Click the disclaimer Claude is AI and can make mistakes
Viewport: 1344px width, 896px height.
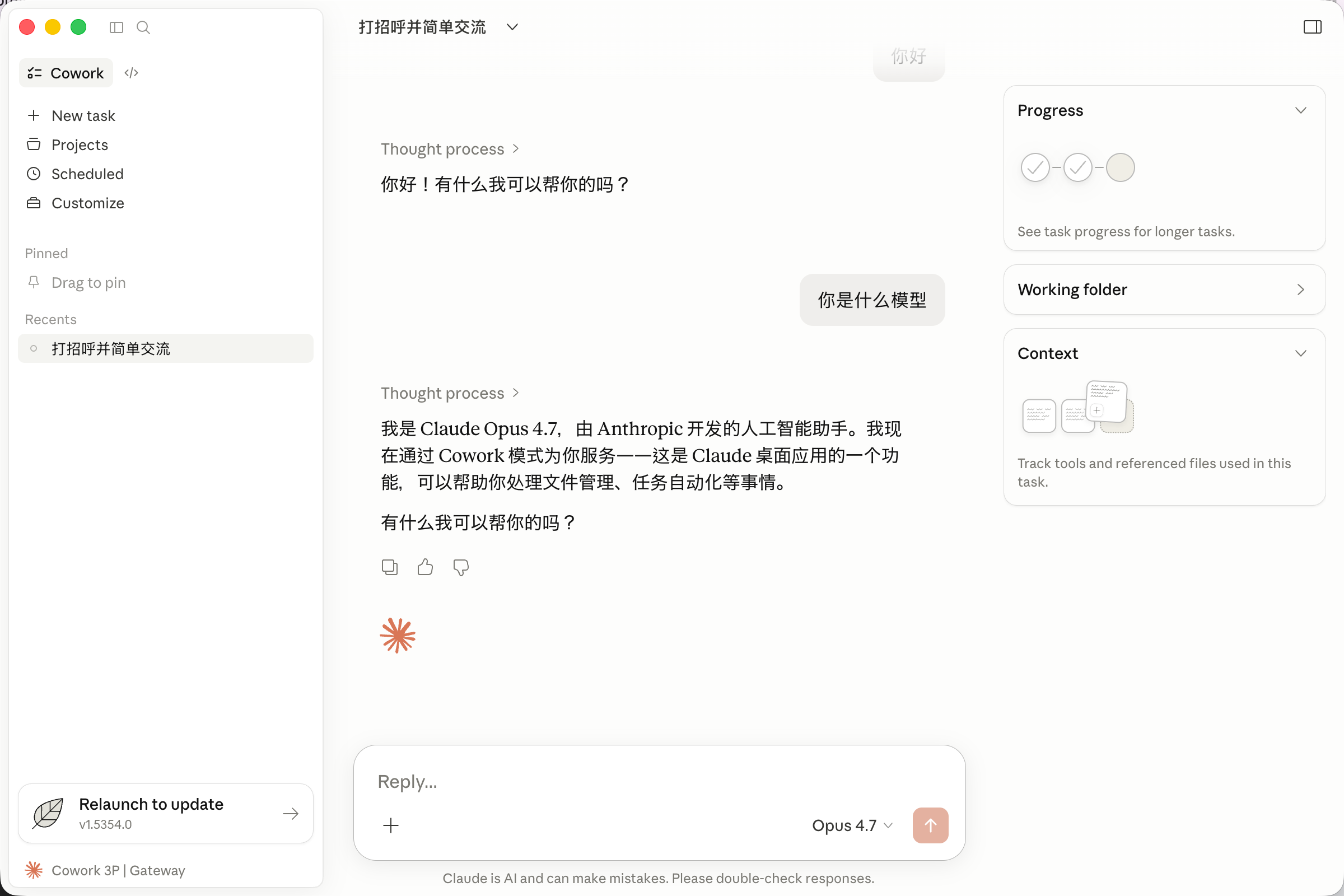click(x=659, y=878)
